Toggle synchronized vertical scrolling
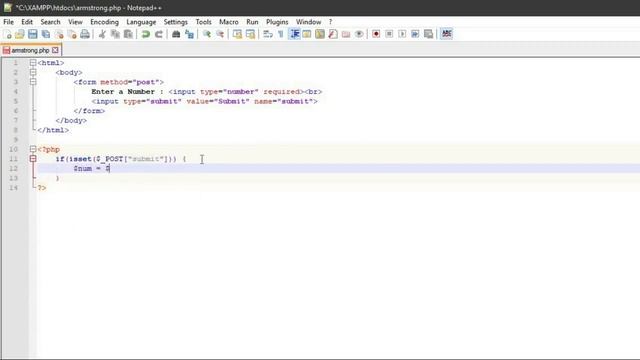640x360 pixels. tap(237, 34)
